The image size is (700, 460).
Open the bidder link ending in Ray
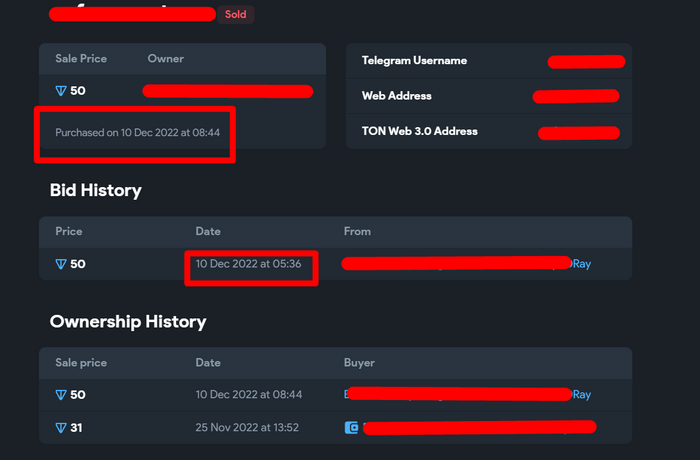580,264
